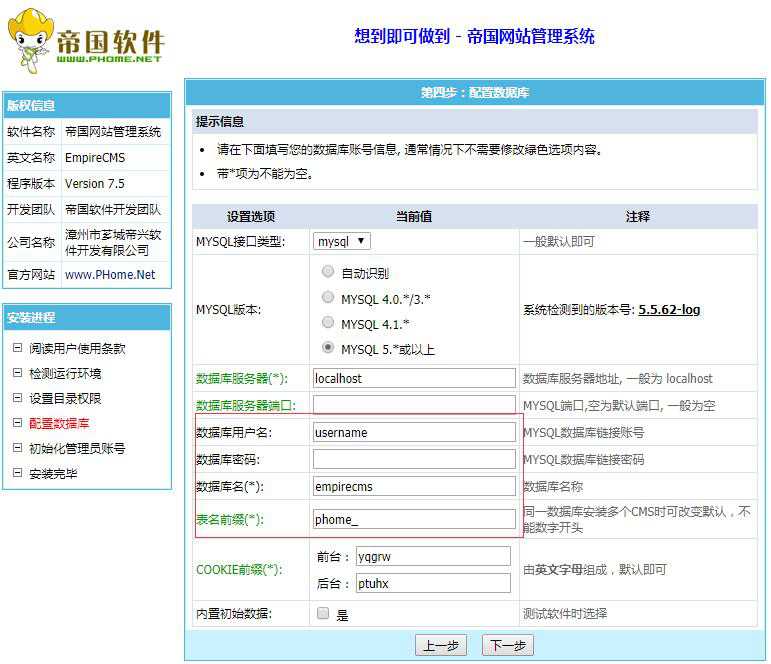This screenshot has height=664, width=771.
Task: Click the 数据库服务器 localhost field
Action: coord(414,378)
